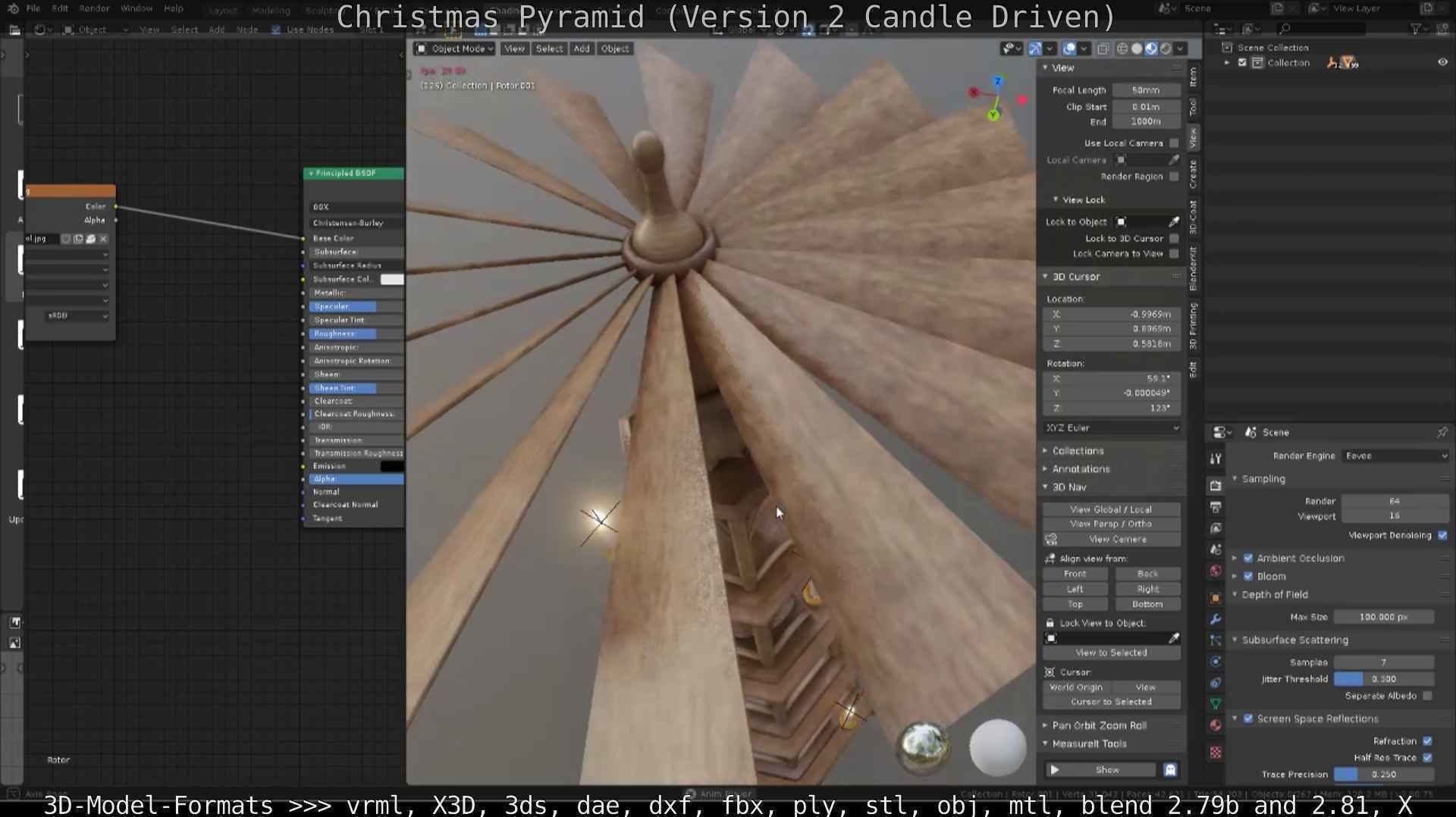Open Render properties tab icon
Image resolution: width=1456 pixels, height=817 pixels.
coord(1216,486)
